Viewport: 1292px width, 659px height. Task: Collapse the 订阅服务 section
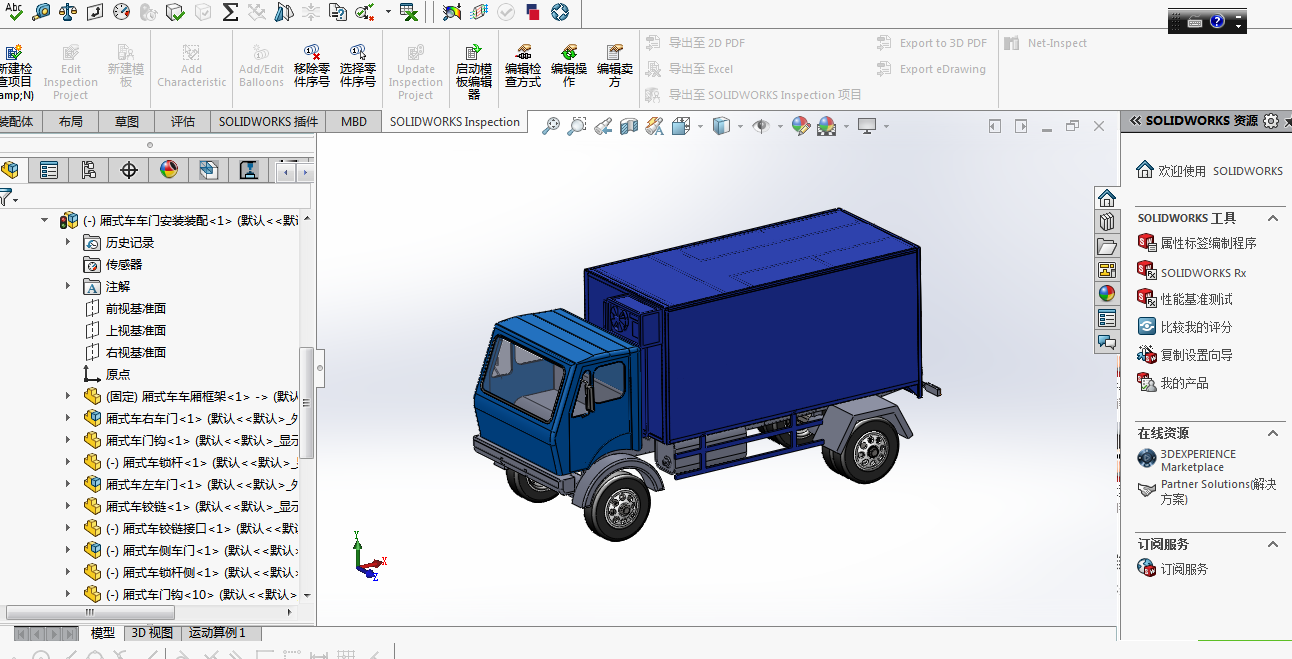point(1273,544)
